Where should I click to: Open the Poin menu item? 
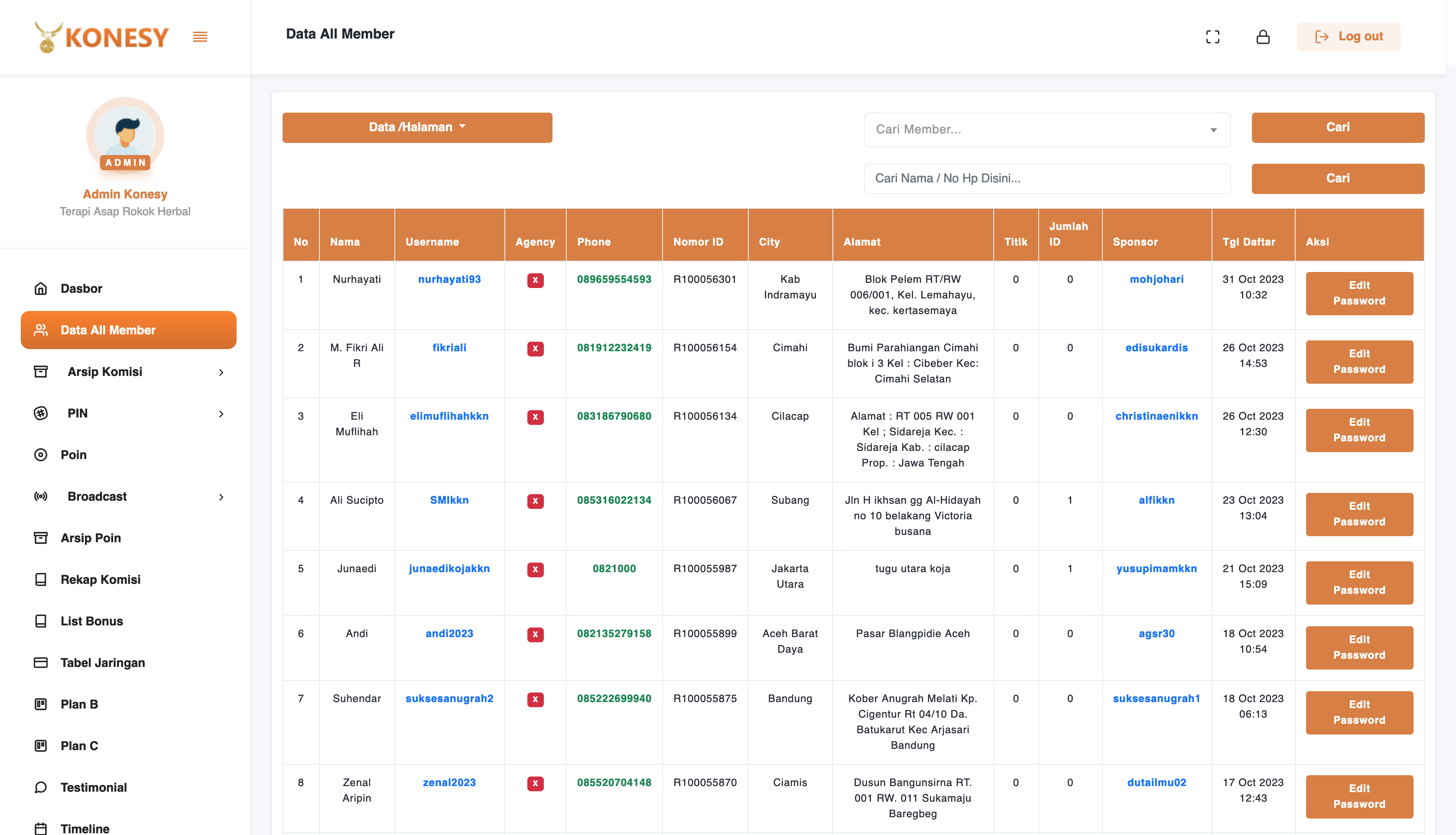pyautogui.click(x=129, y=455)
